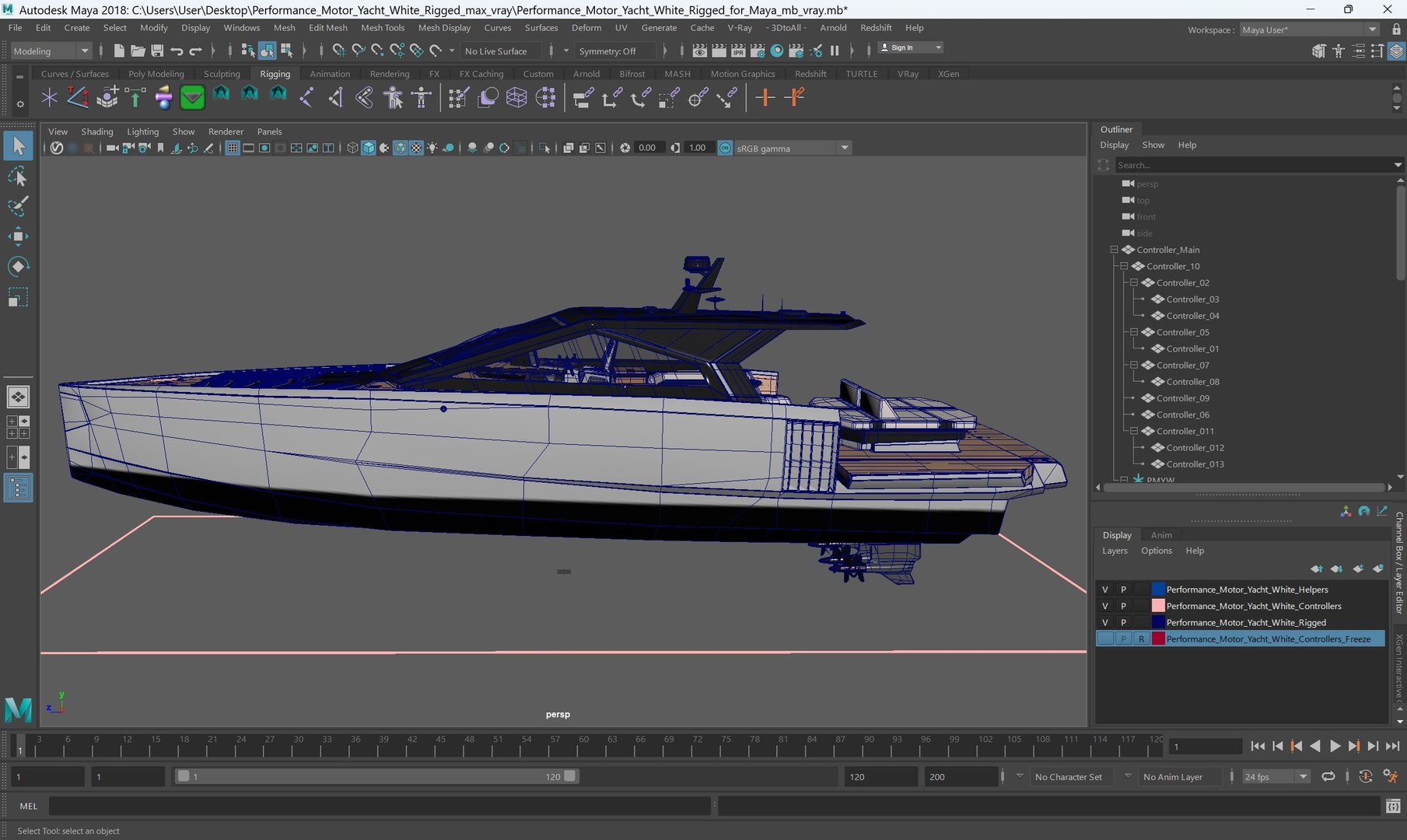Click the orange plus shelf icon
The width and height of the screenshot is (1407, 840).
pyautogui.click(x=765, y=97)
